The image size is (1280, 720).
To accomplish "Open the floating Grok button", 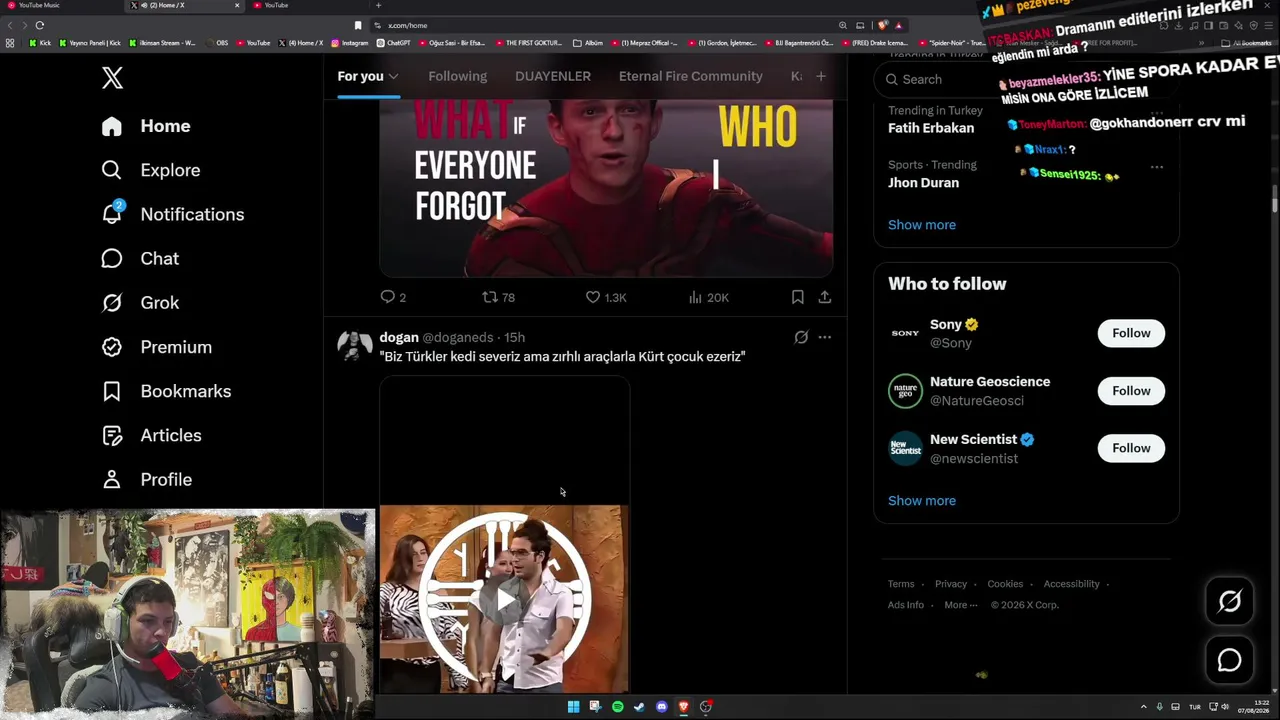I will (1229, 601).
